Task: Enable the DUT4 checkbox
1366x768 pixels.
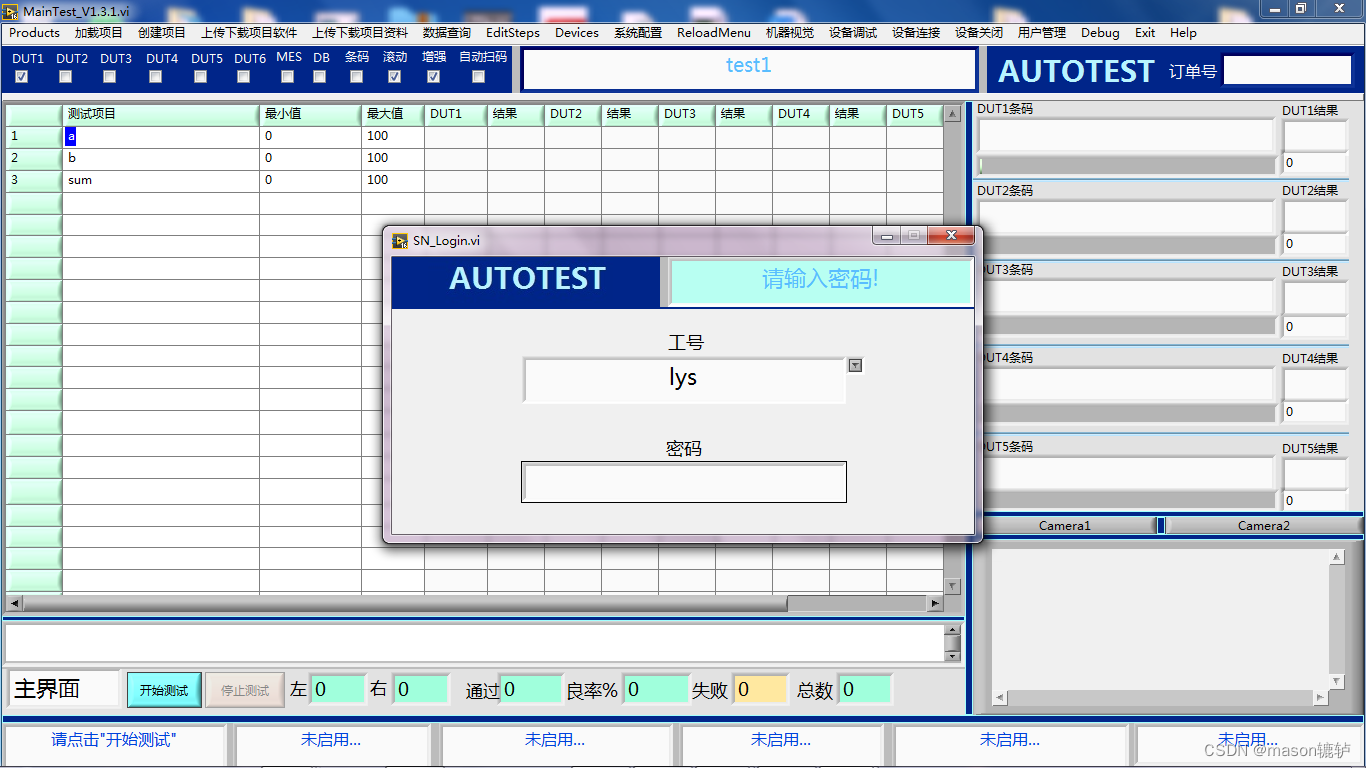Action: [x=155, y=77]
